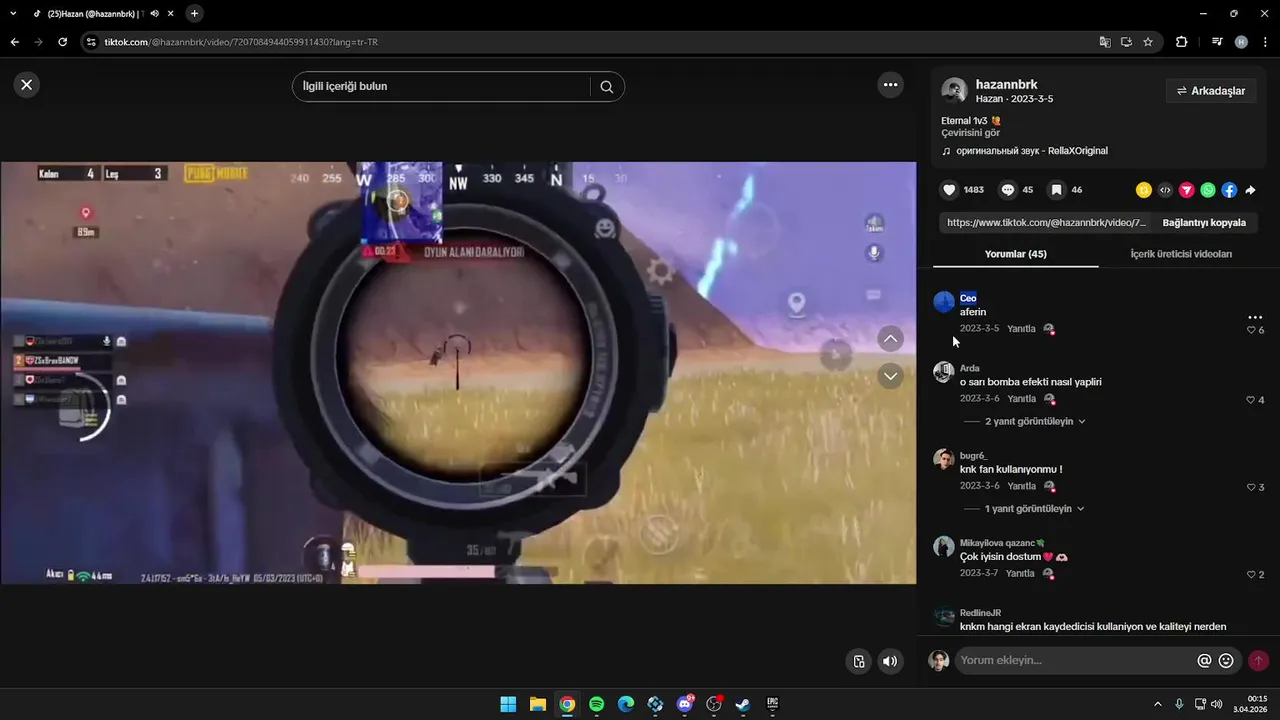Save video with bookmark icon 46
1280x720 pixels.
click(1056, 190)
